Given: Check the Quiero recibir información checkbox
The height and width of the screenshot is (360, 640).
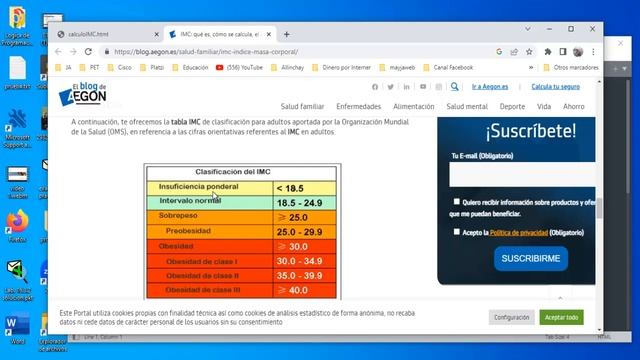Looking at the screenshot, I should click(x=456, y=201).
